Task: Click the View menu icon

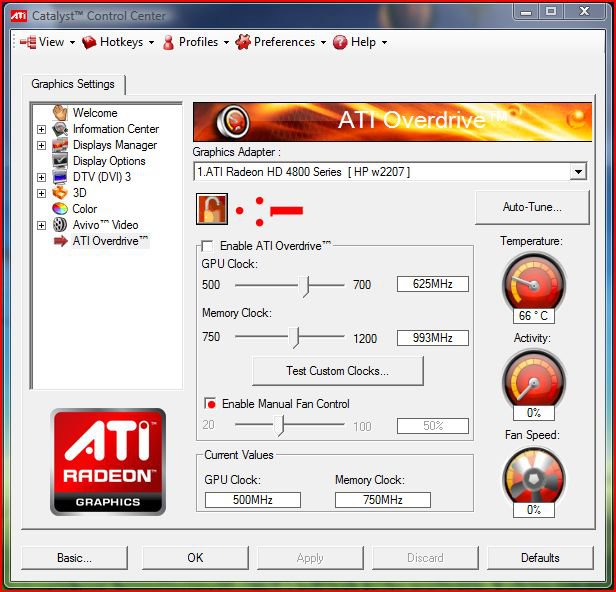Action: click(x=28, y=42)
